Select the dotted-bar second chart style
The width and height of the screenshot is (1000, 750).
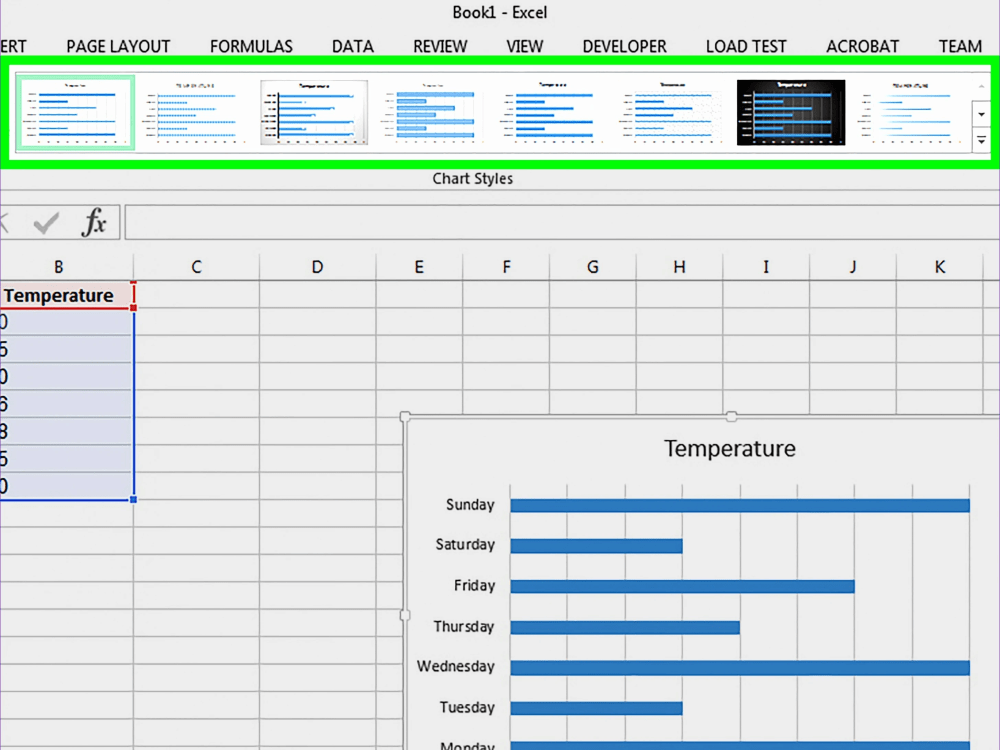[195, 112]
